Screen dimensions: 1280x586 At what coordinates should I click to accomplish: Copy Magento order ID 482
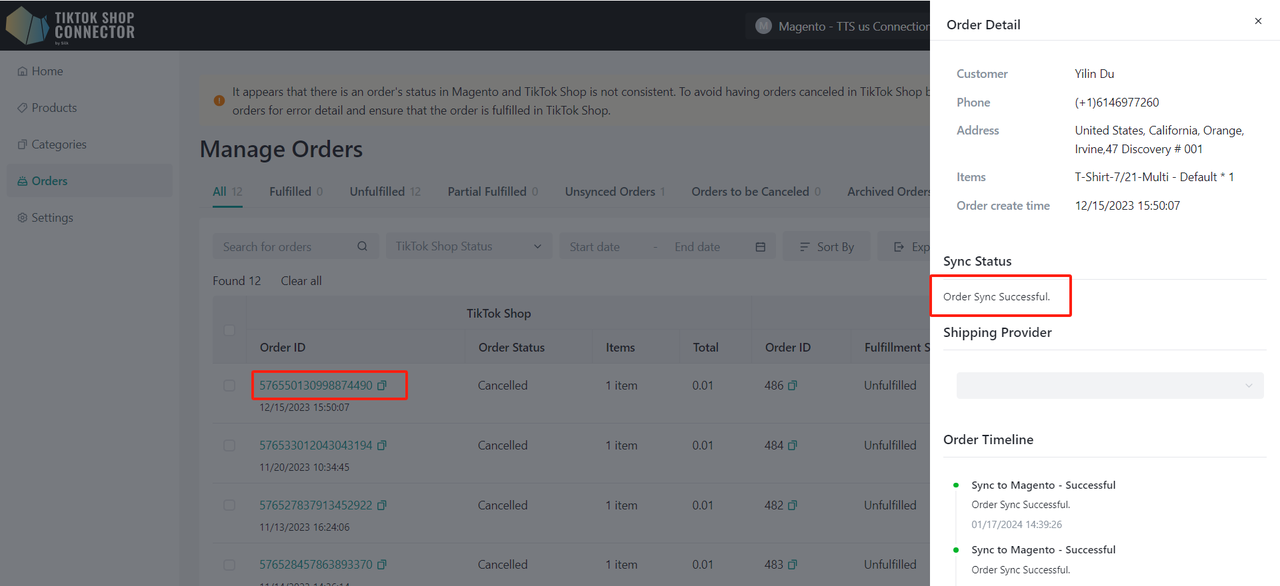[x=792, y=505]
